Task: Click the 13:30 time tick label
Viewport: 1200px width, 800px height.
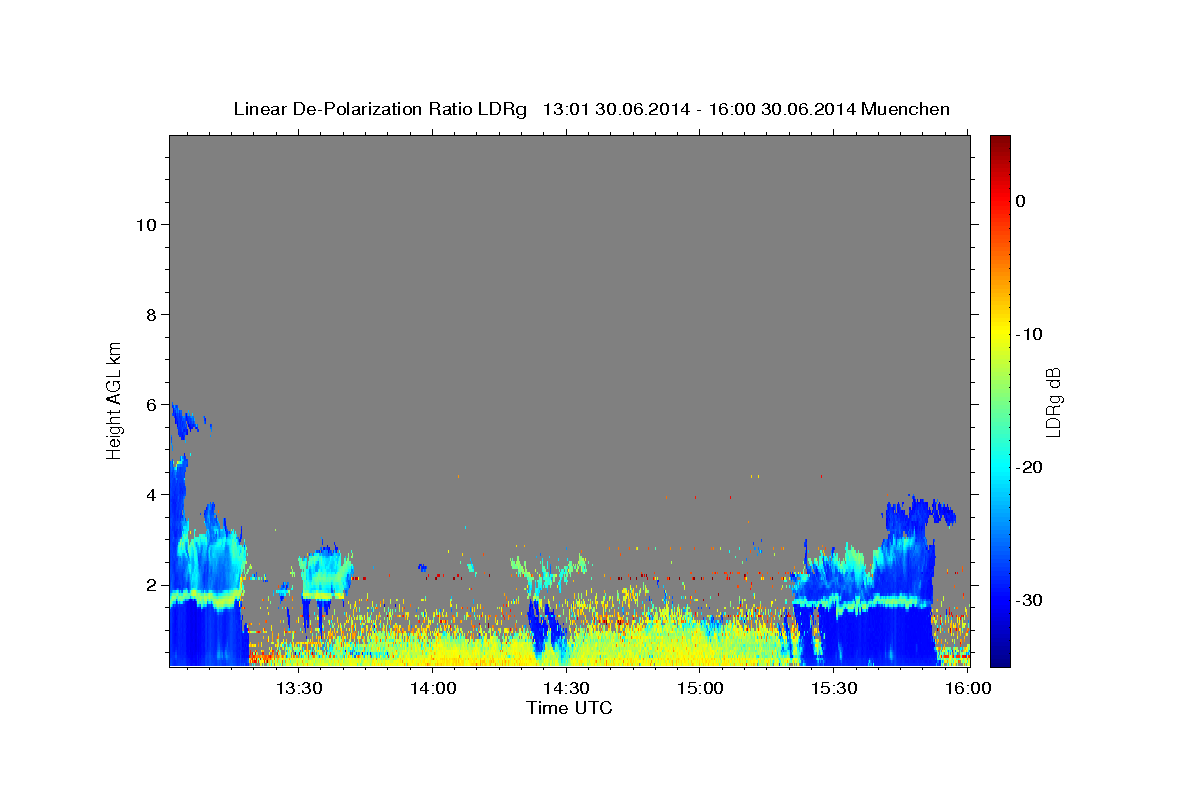Action: tap(299, 688)
